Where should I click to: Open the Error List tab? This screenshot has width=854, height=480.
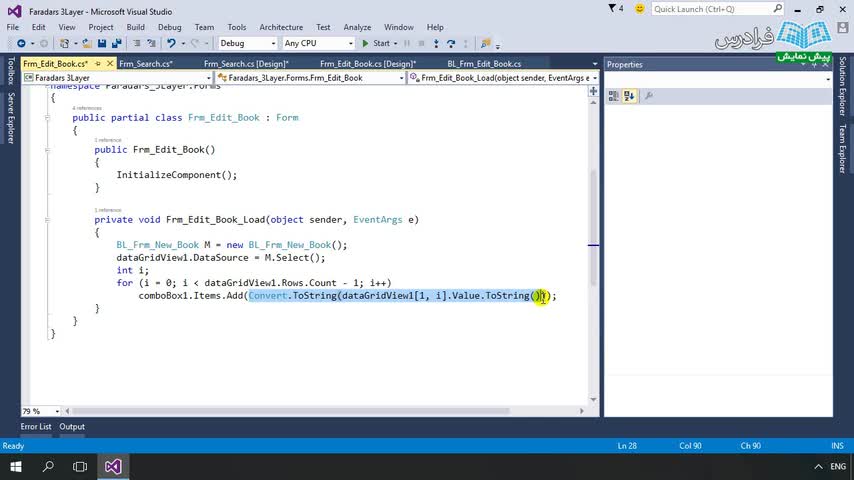[36, 427]
